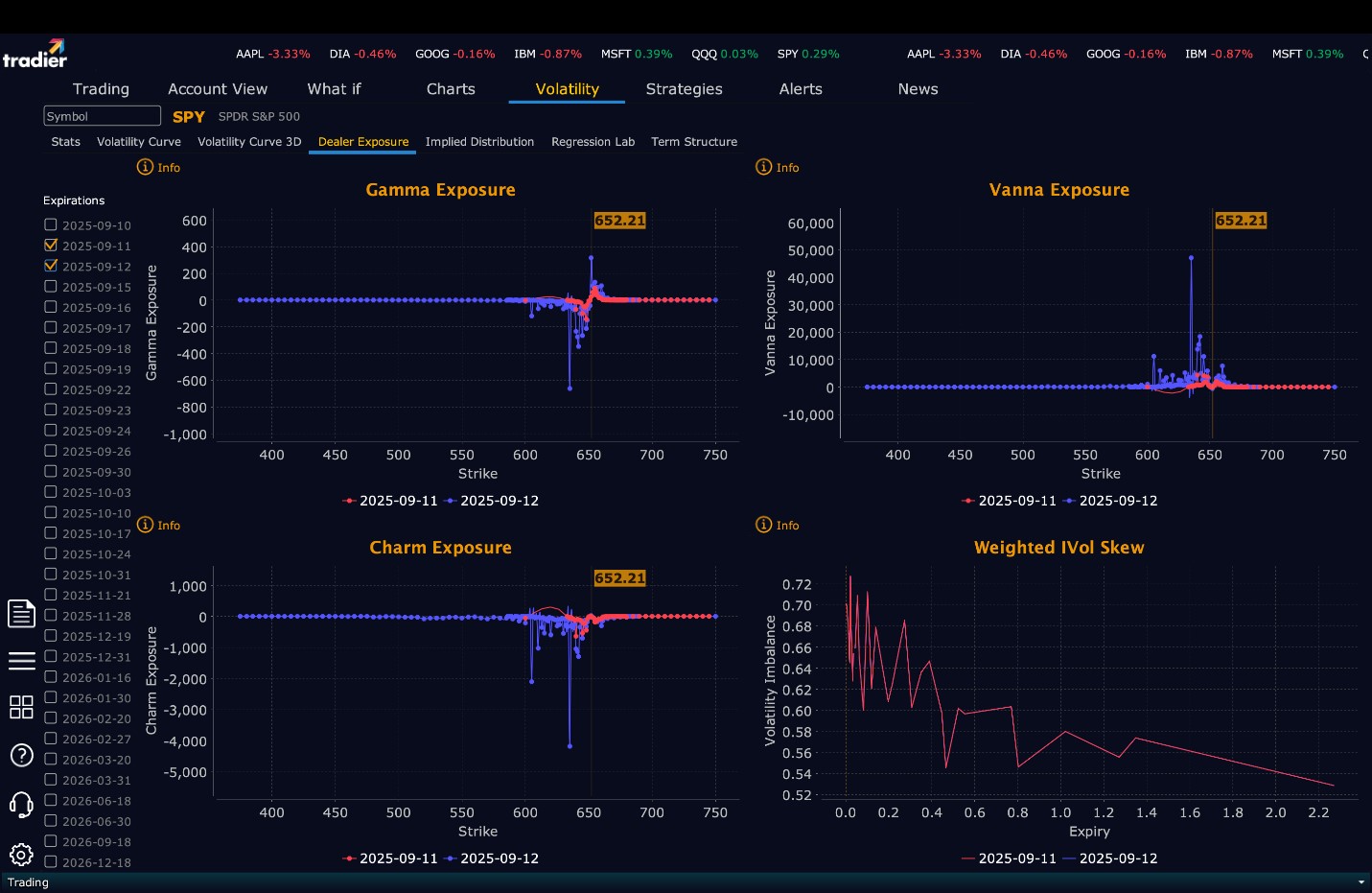Enable the 2026-12-18 expiration checkbox
The image size is (1372, 893).
51,862
